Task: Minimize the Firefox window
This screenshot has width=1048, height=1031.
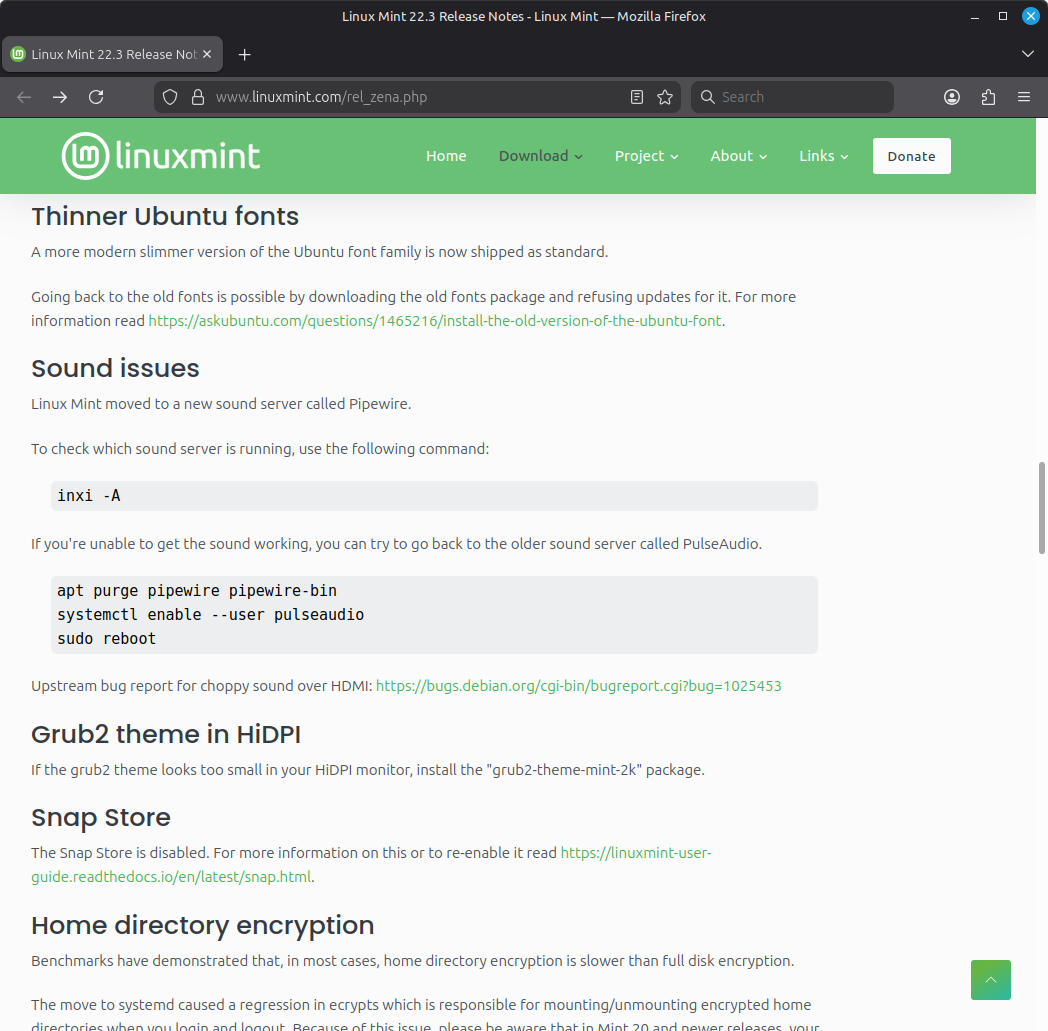Action: 974,17
